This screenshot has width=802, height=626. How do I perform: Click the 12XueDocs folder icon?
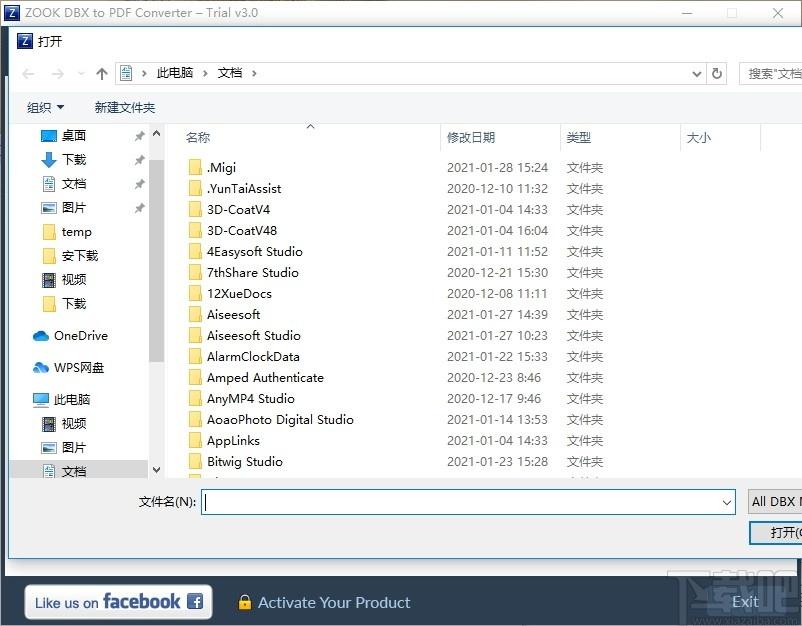point(195,293)
